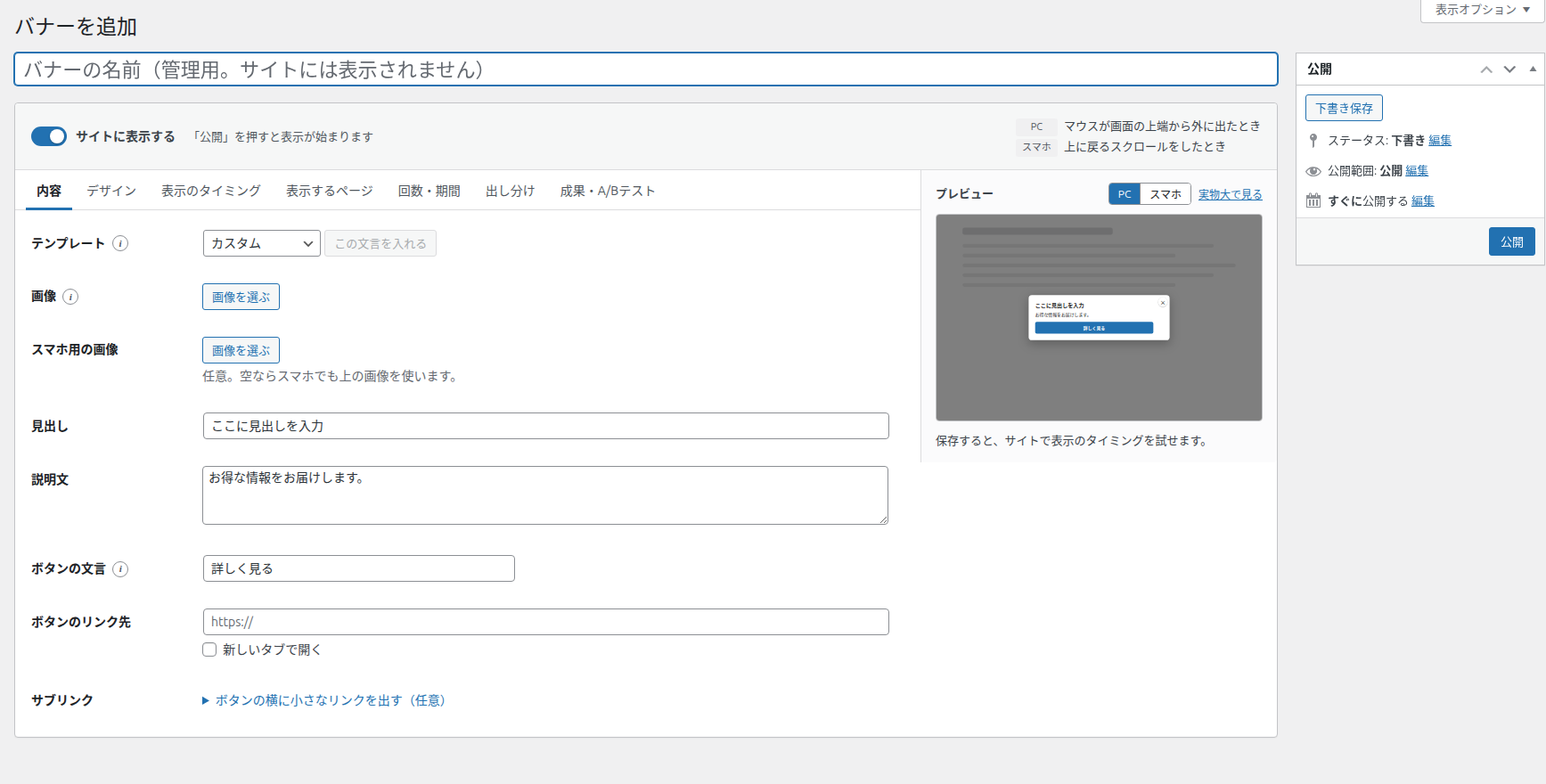Open the カスタム template dropdown
1546x784 pixels.
[262, 243]
